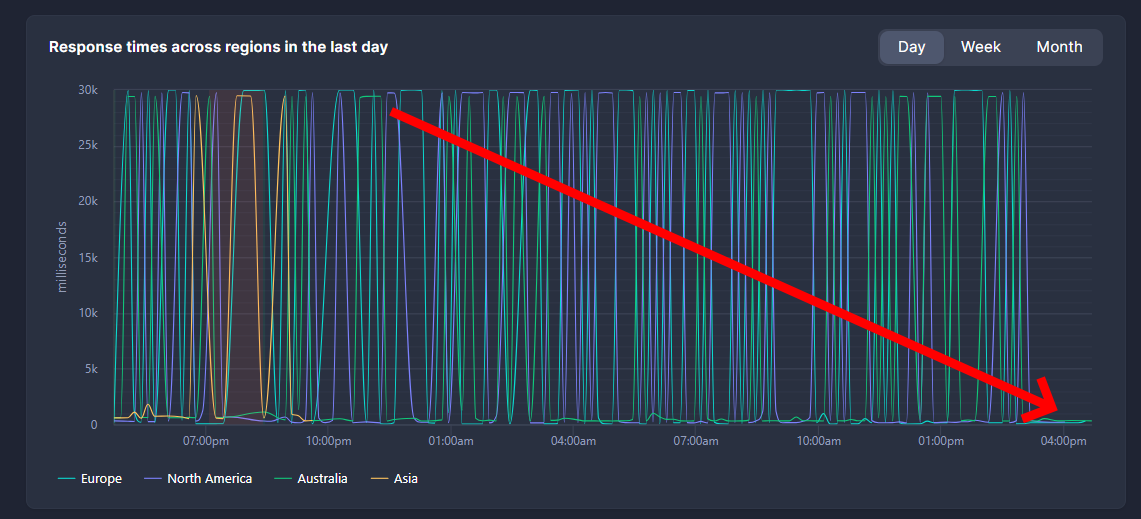Toggle the North America legend entry
The image size is (1141, 519).
(x=198, y=479)
